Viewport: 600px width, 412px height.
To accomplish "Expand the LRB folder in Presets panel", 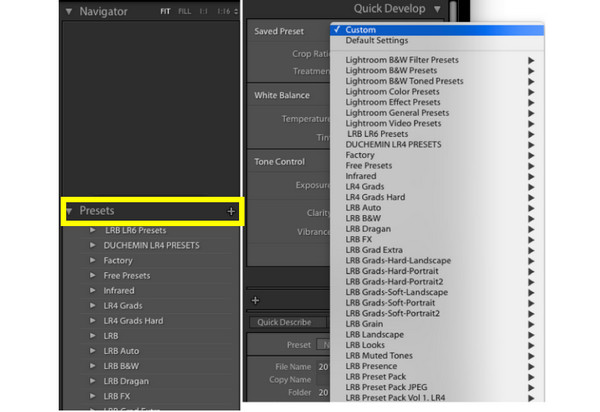I will coord(93,335).
